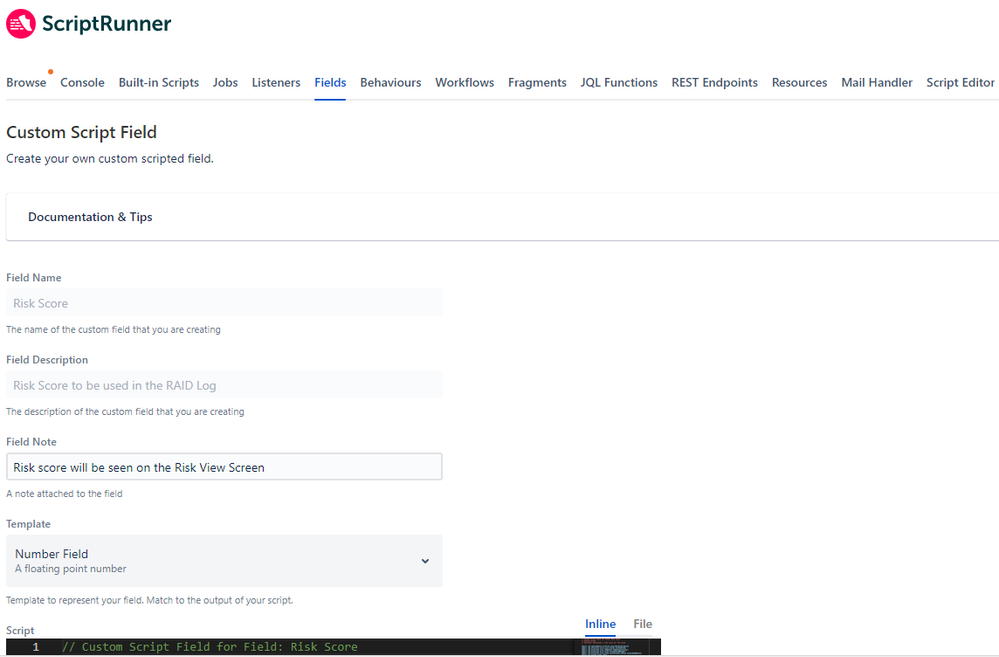999x657 pixels.
Task: Select the Fields tab
Action: click(x=330, y=82)
